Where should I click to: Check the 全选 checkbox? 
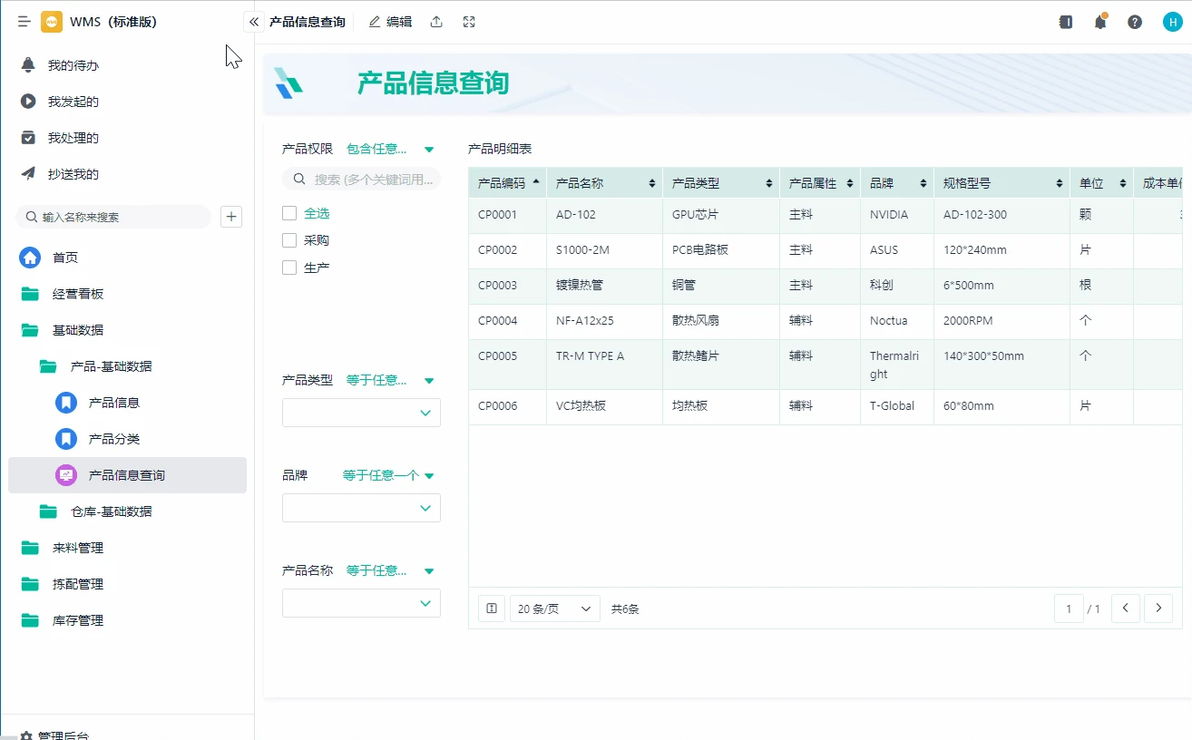(x=289, y=214)
